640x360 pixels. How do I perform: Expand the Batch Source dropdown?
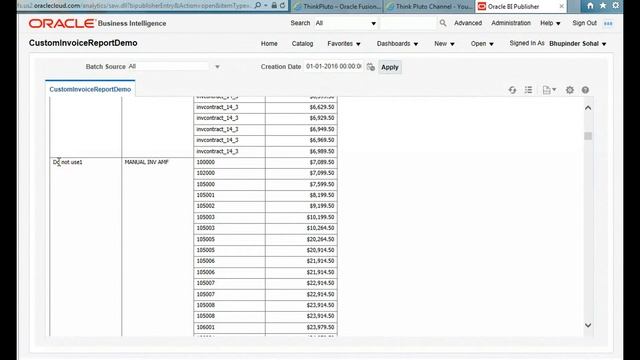tap(217, 67)
